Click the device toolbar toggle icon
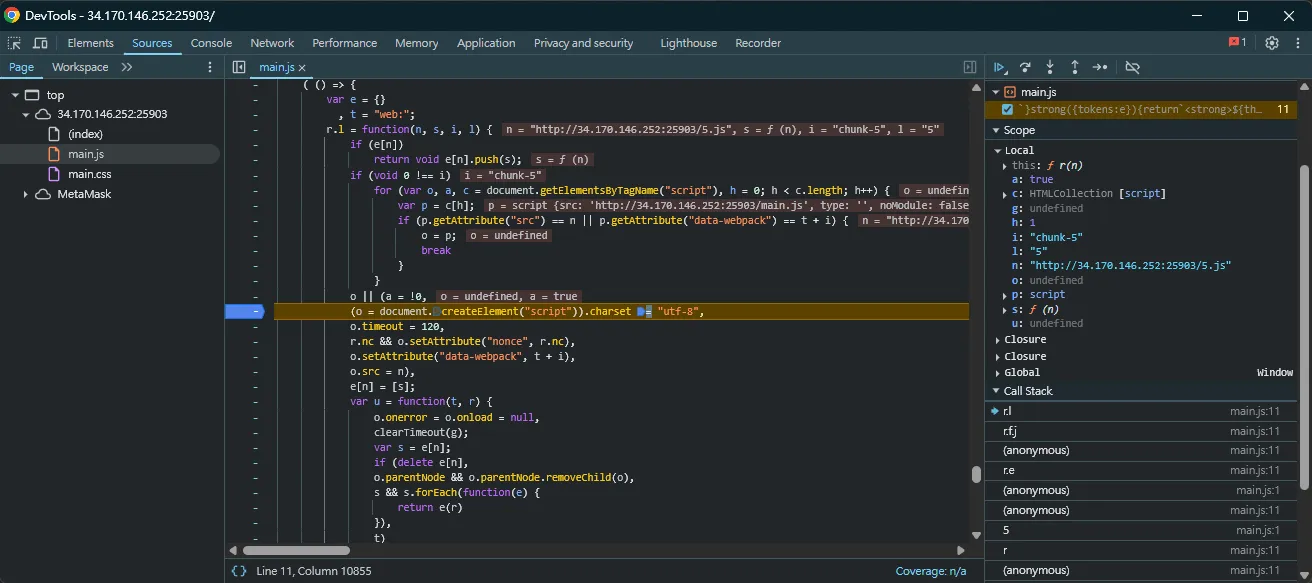Screen dimensions: 1312x583 [x=39, y=43]
